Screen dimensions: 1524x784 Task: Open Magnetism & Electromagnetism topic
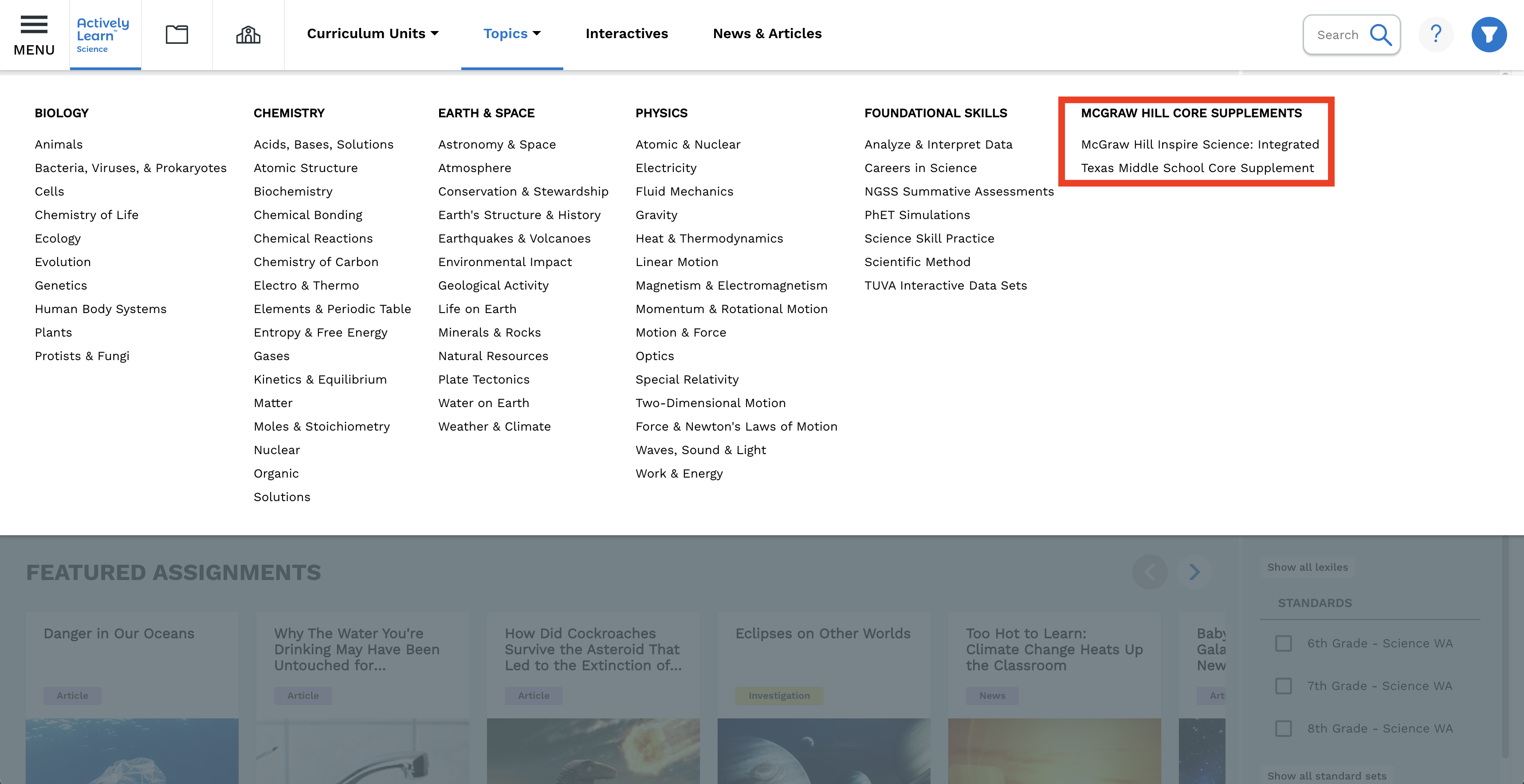(731, 286)
